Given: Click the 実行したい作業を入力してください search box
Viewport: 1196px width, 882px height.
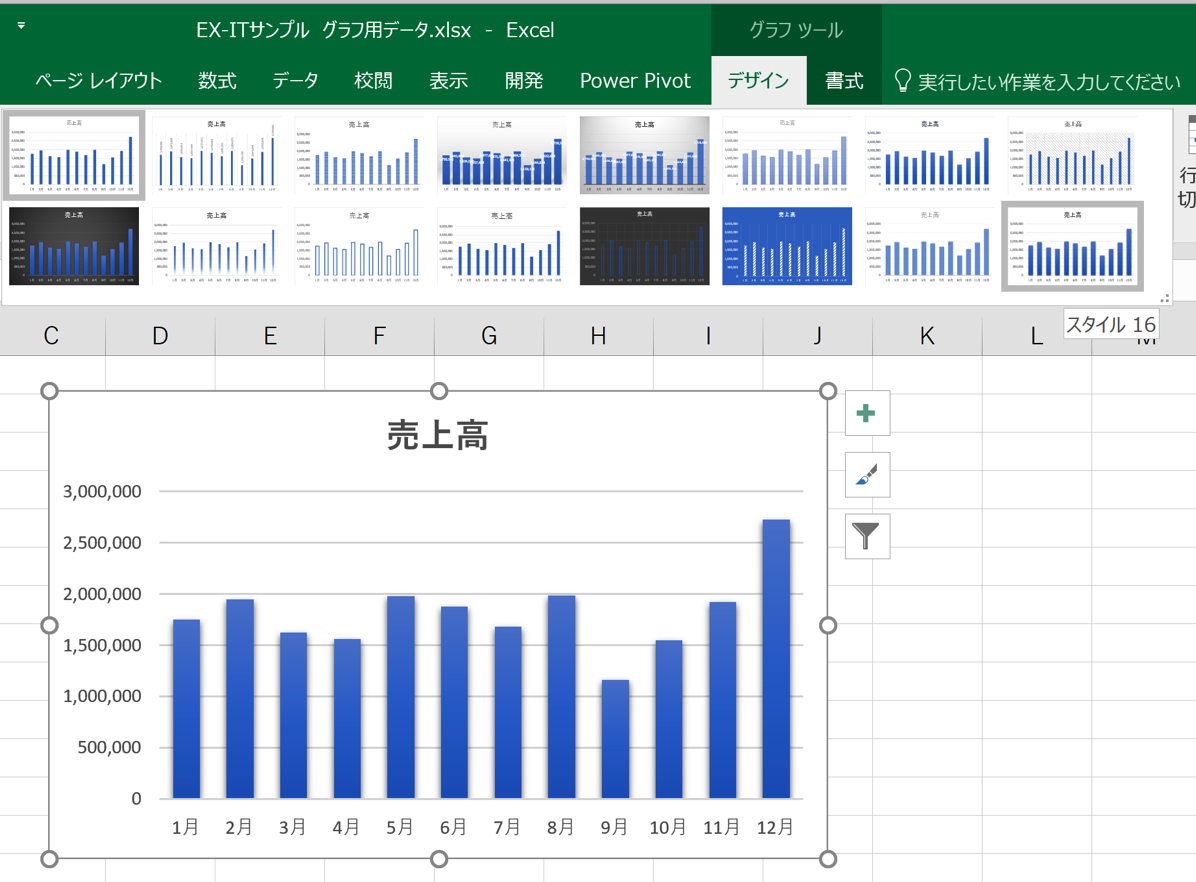Looking at the screenshot, I should pos(1049,82).
